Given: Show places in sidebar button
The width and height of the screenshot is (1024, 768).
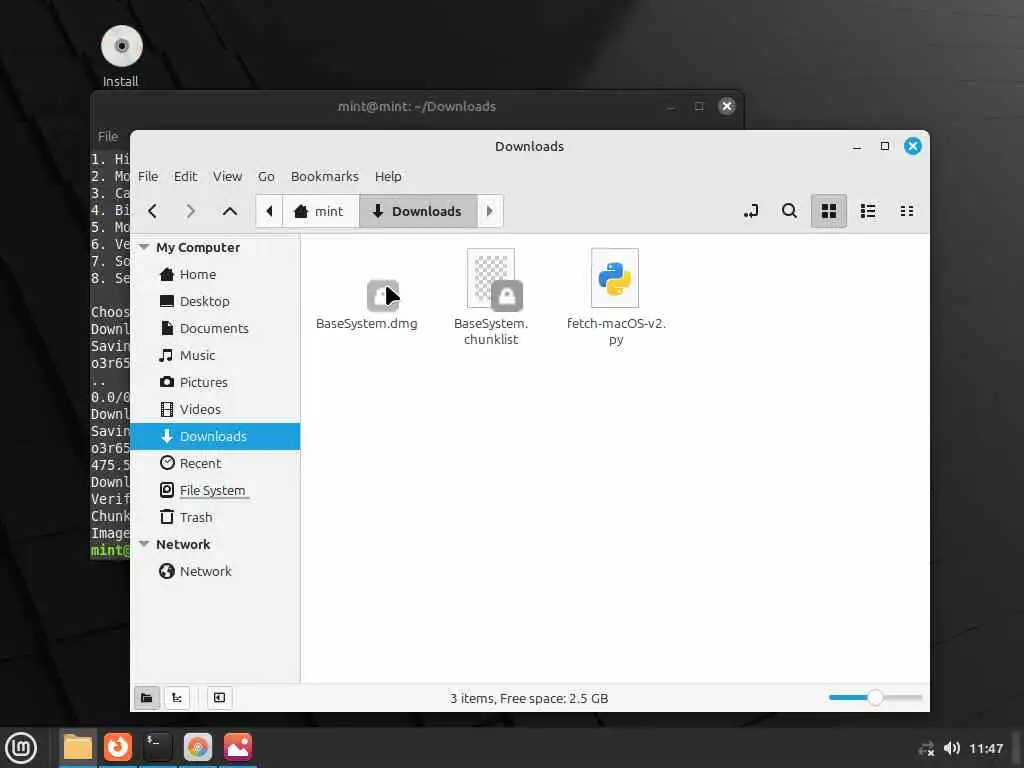Looking at the screenshot, I should point(147,697).
